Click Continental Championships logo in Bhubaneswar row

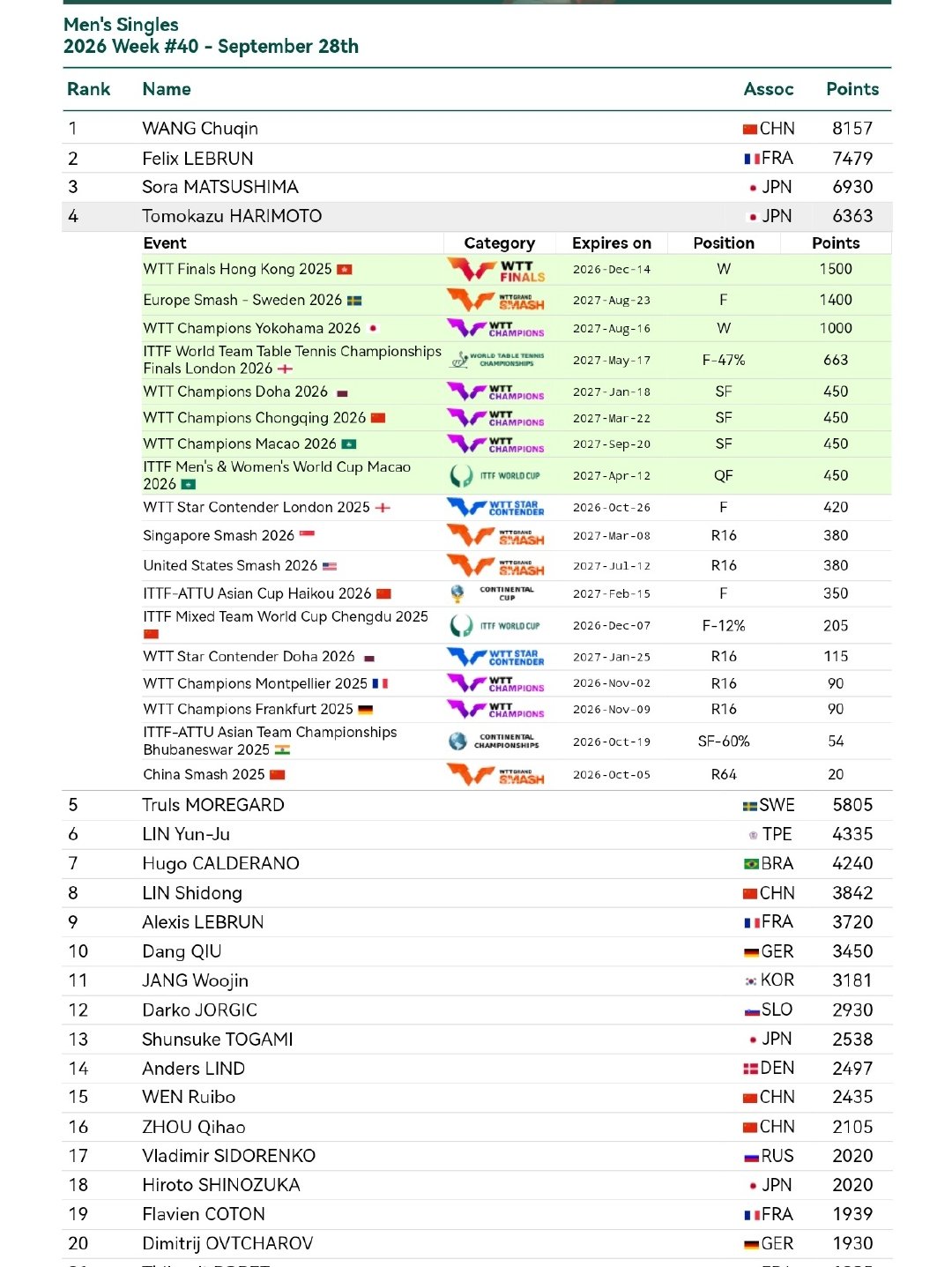click(x=494, y=742)
